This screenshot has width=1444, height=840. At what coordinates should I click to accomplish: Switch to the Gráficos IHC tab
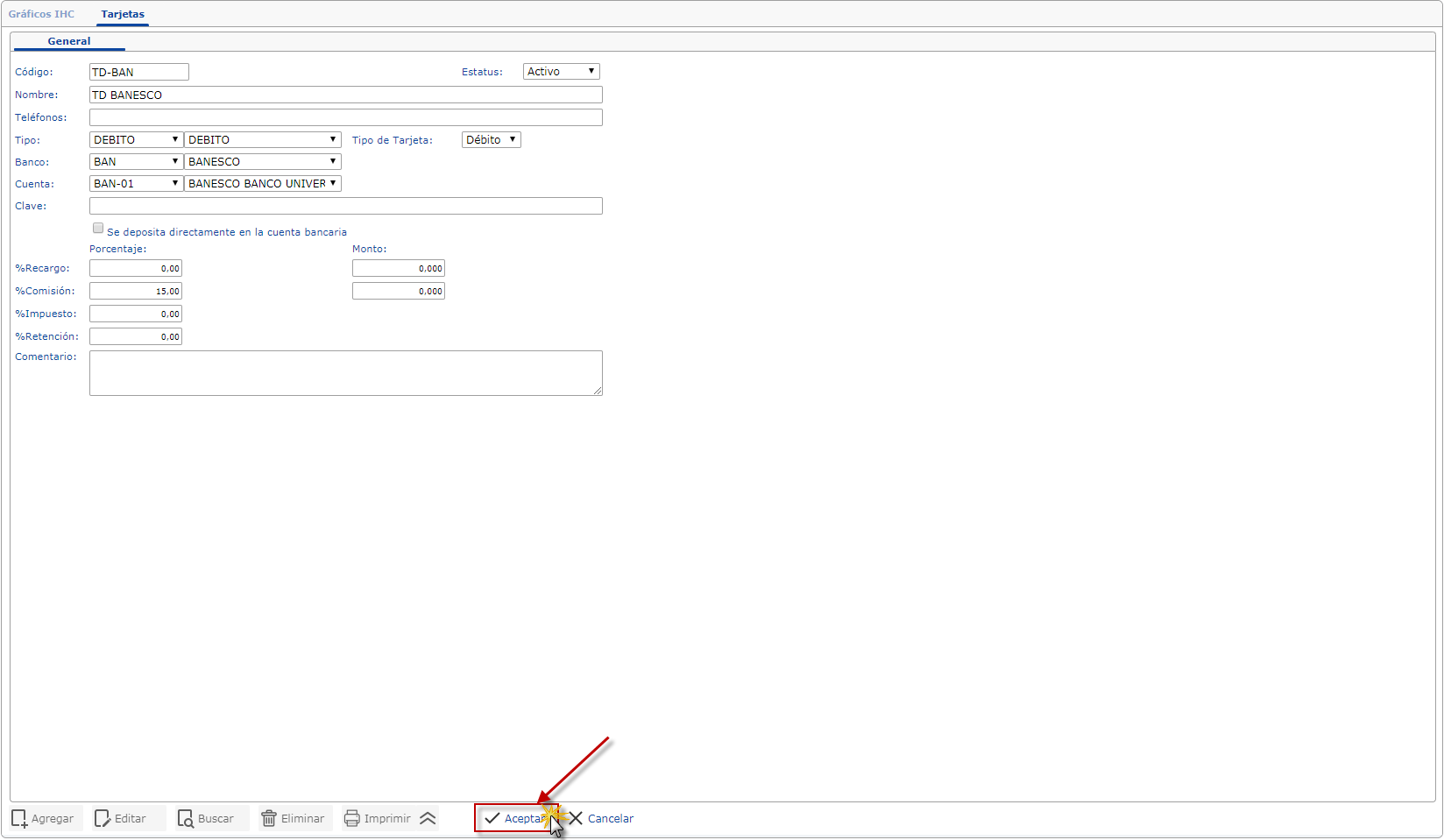pos(42,14)
